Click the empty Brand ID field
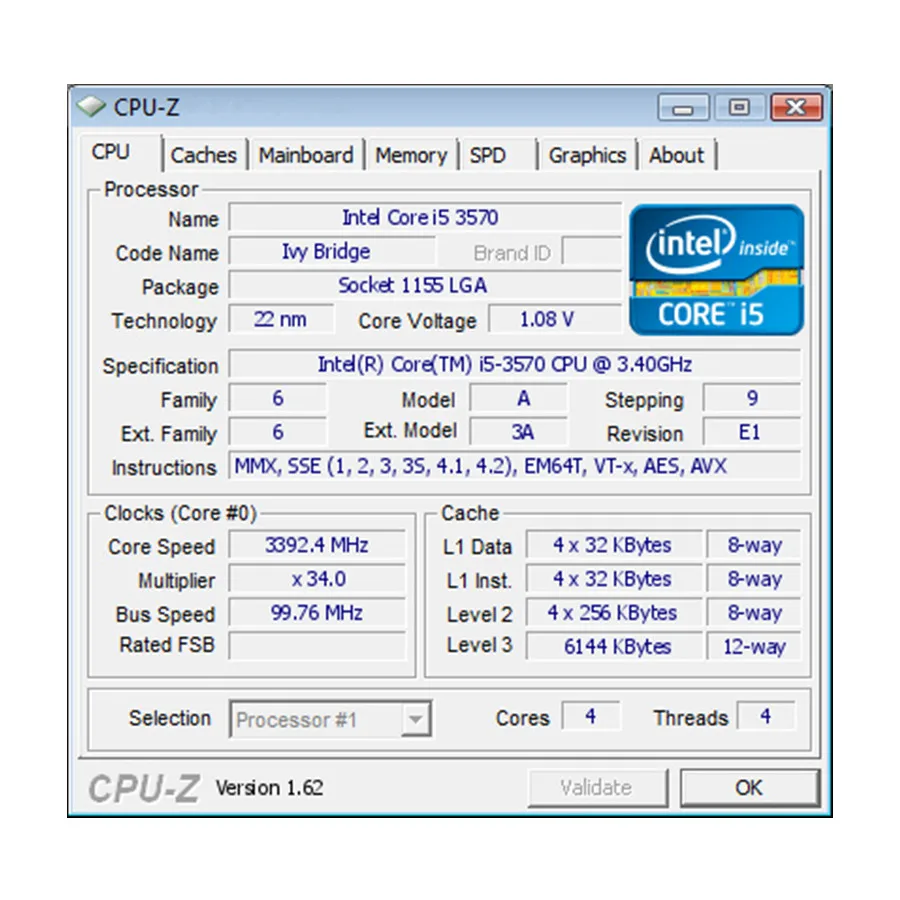Screen dimensions: 900x900 tap(592, 251)
